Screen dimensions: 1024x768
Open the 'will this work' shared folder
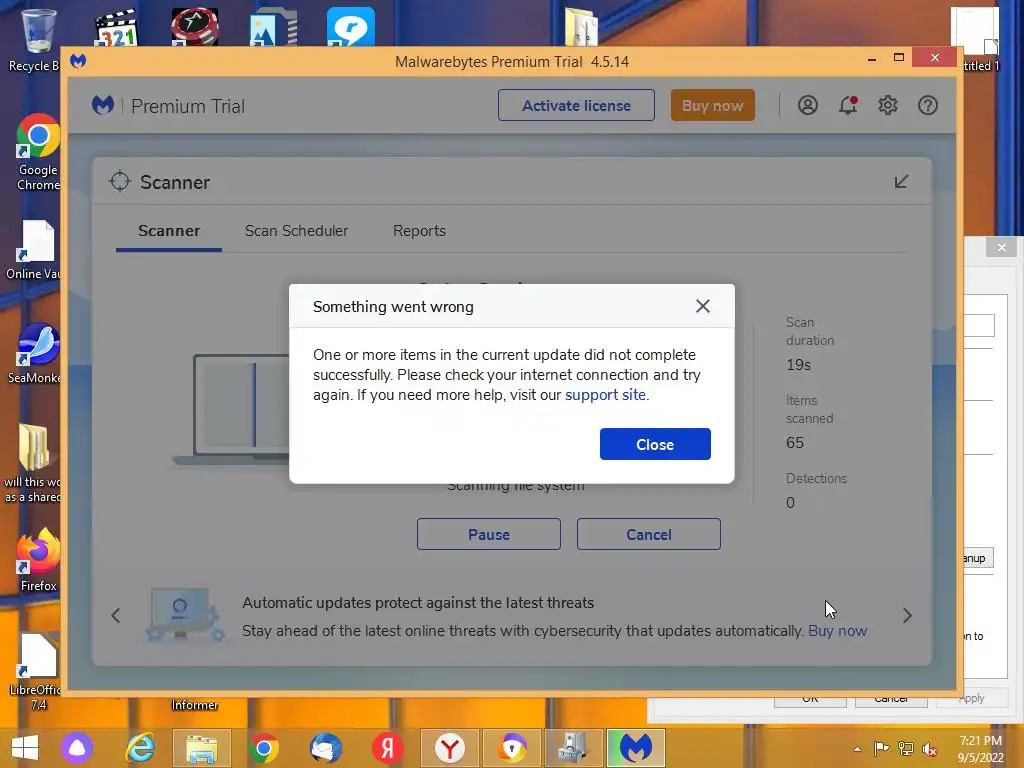(33, 463)
